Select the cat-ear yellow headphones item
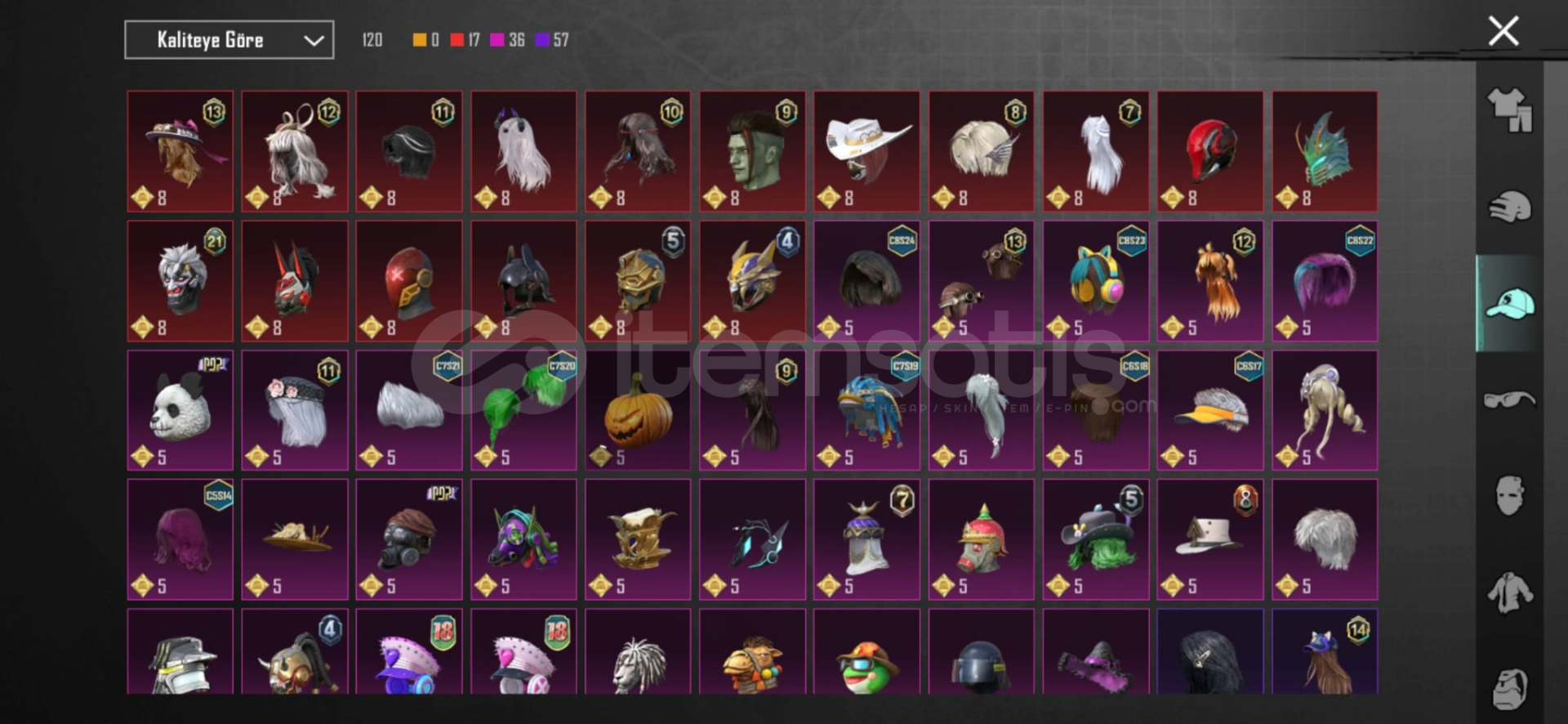The height and width of the screenshot is (724, 1568). [1096, 281]
